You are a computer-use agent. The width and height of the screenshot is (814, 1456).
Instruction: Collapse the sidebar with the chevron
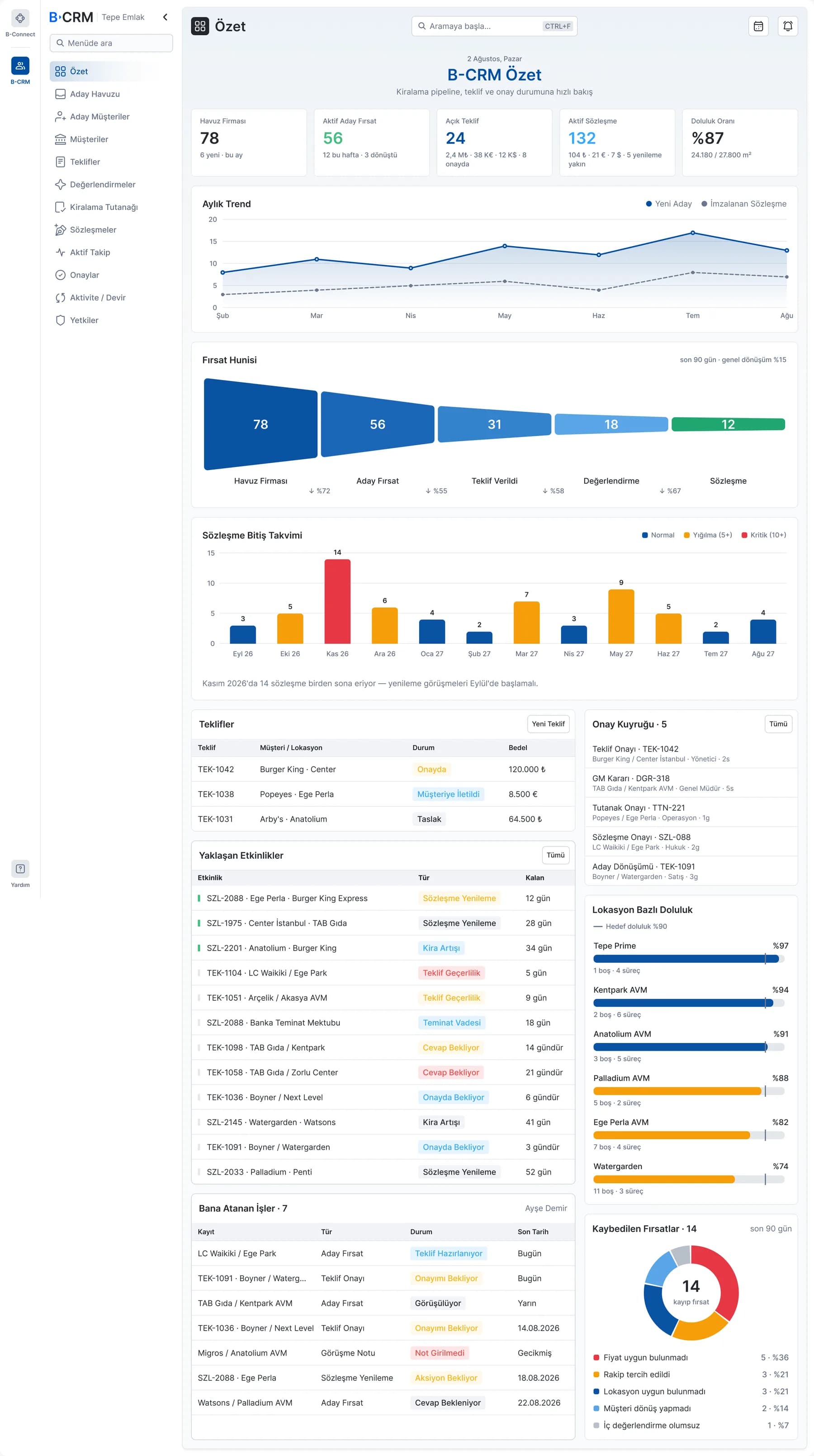(x=165, y=17)
